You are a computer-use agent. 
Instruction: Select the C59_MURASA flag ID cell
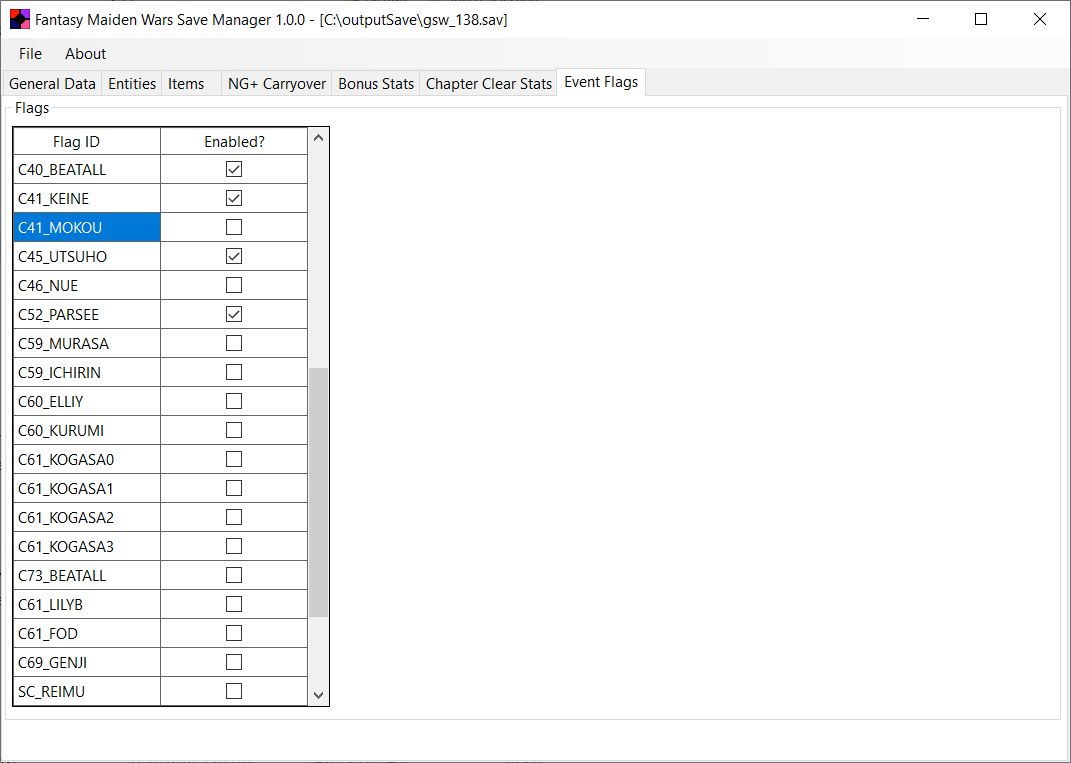(x=87, y=344)
